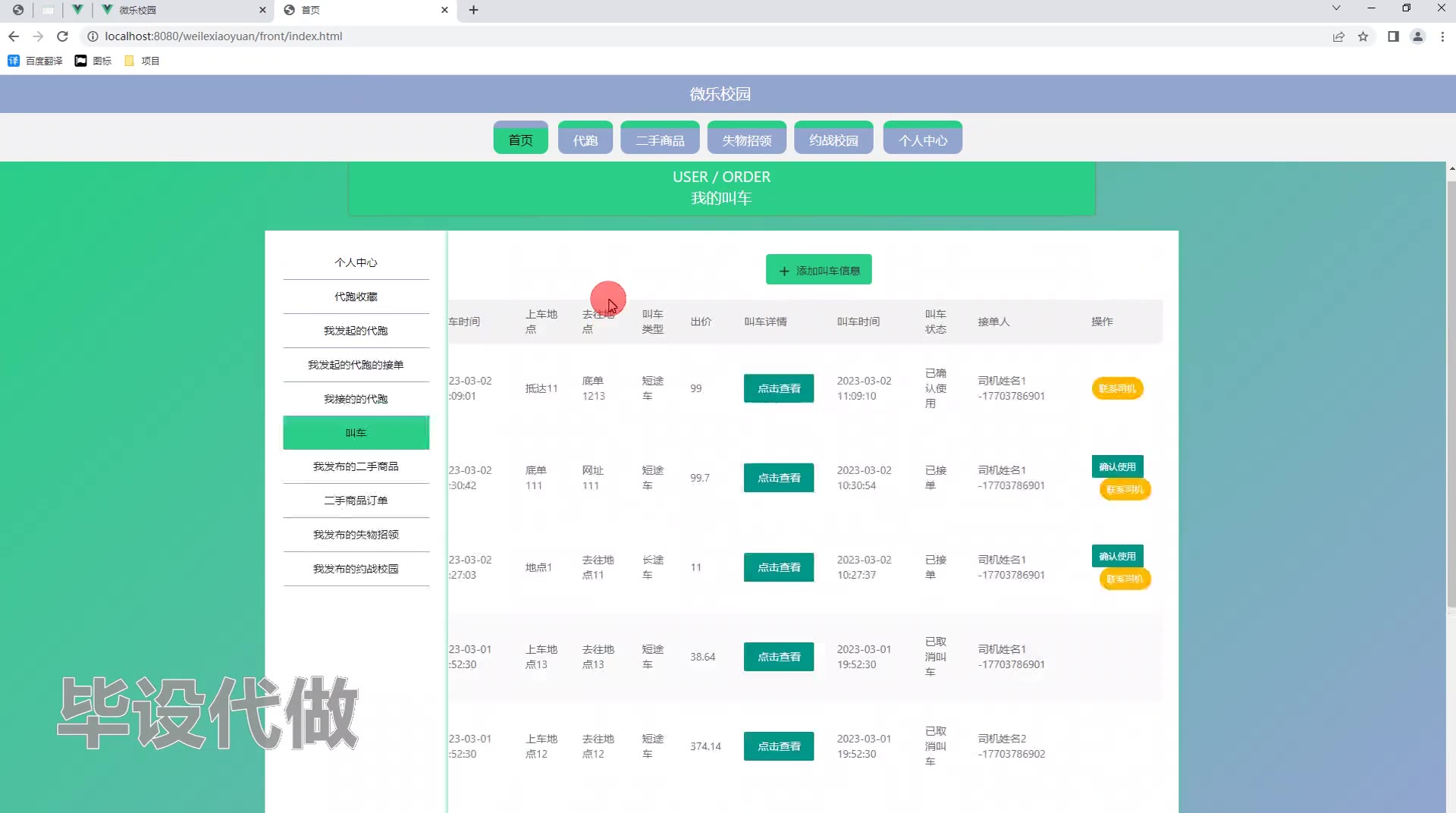
Task: Share this page via the share icon
Action: [x=1338, y=36]
